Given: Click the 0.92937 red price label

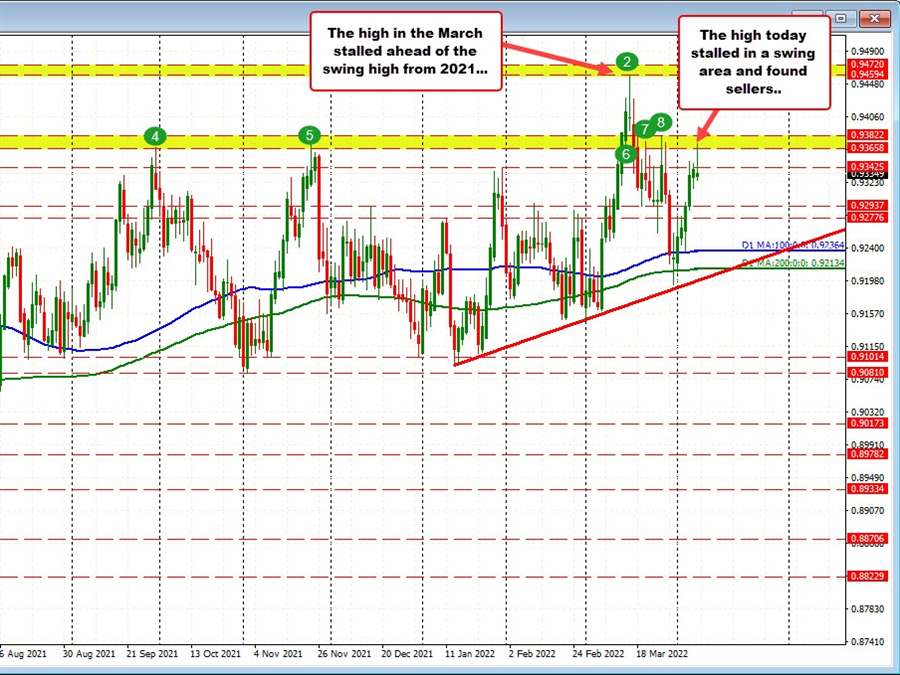Looking at the screenshot, I should click(866, 206).
